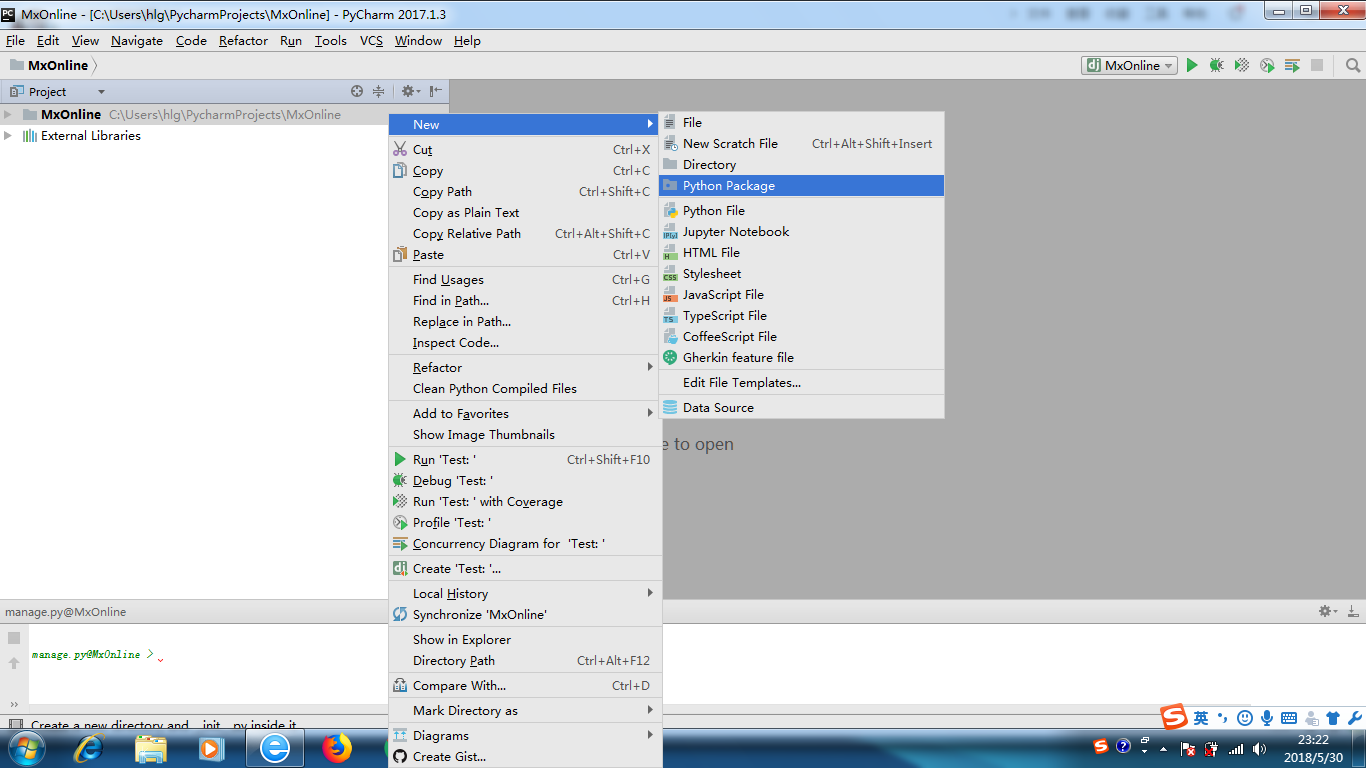Select Stylesheet in New submenu
The height and width of the screenshot is (768, 1366).
coord(801,273)
